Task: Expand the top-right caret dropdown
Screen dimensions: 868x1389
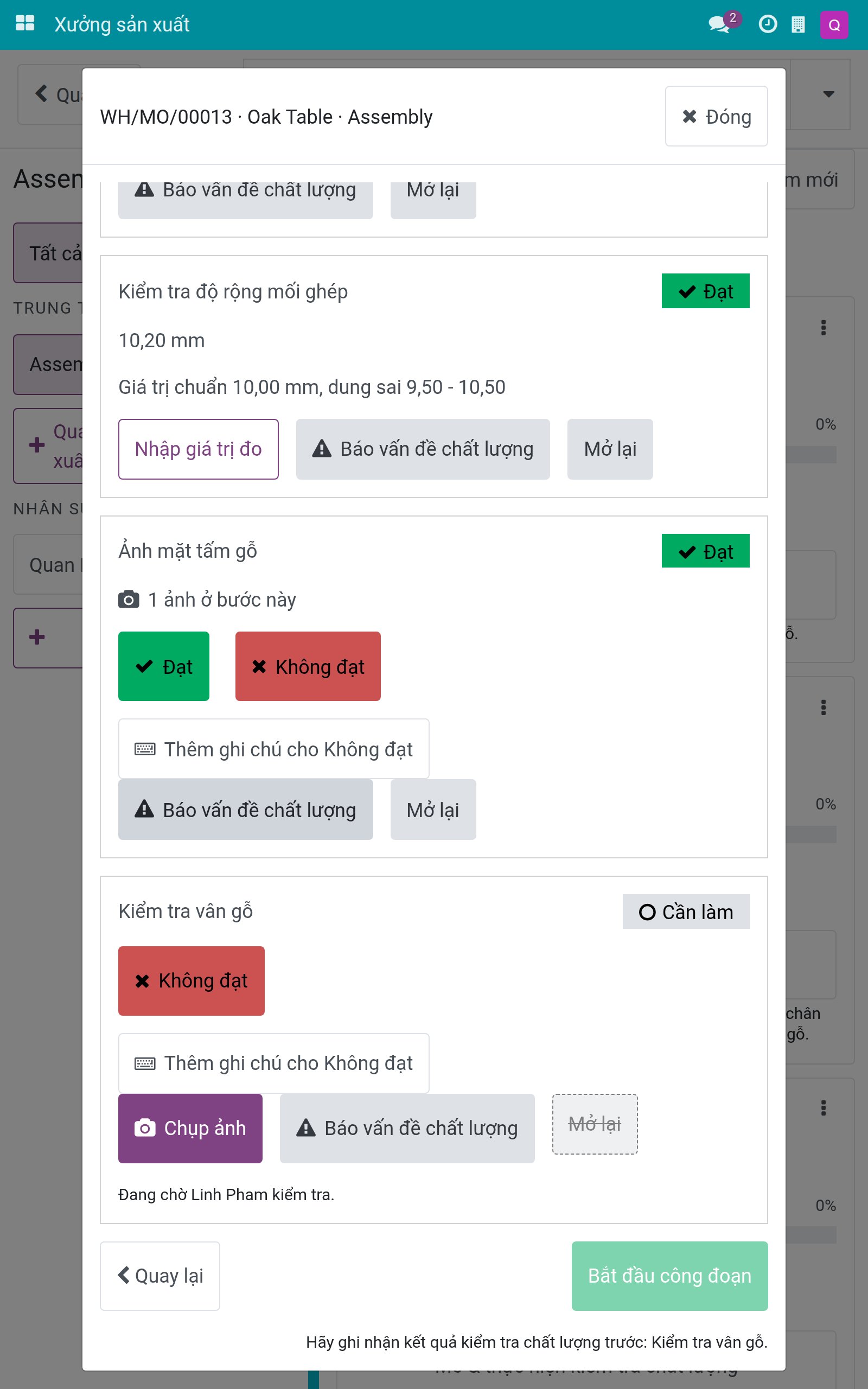Action: 828,93
